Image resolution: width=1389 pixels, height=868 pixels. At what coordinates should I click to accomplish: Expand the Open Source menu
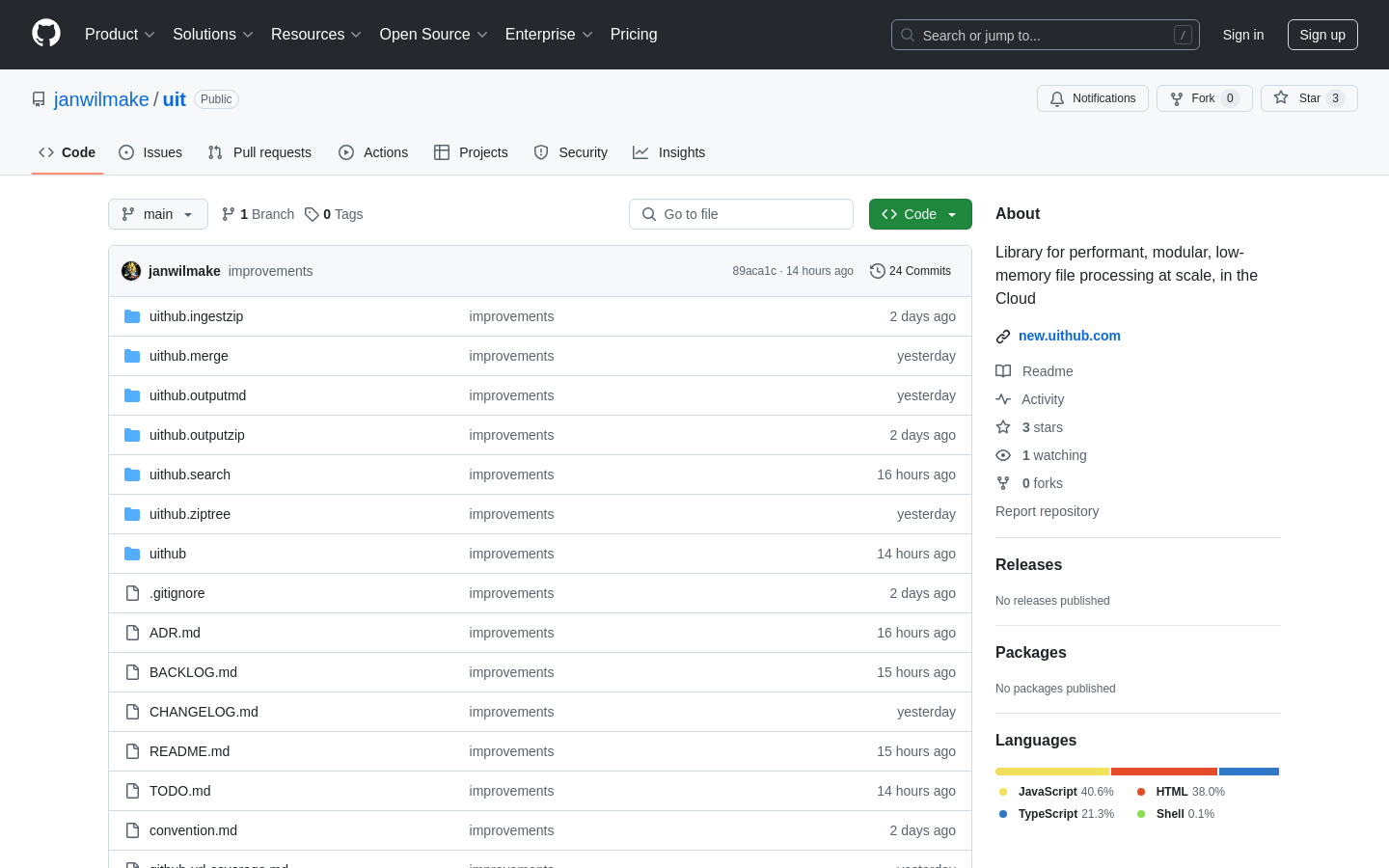coord(434,34)
